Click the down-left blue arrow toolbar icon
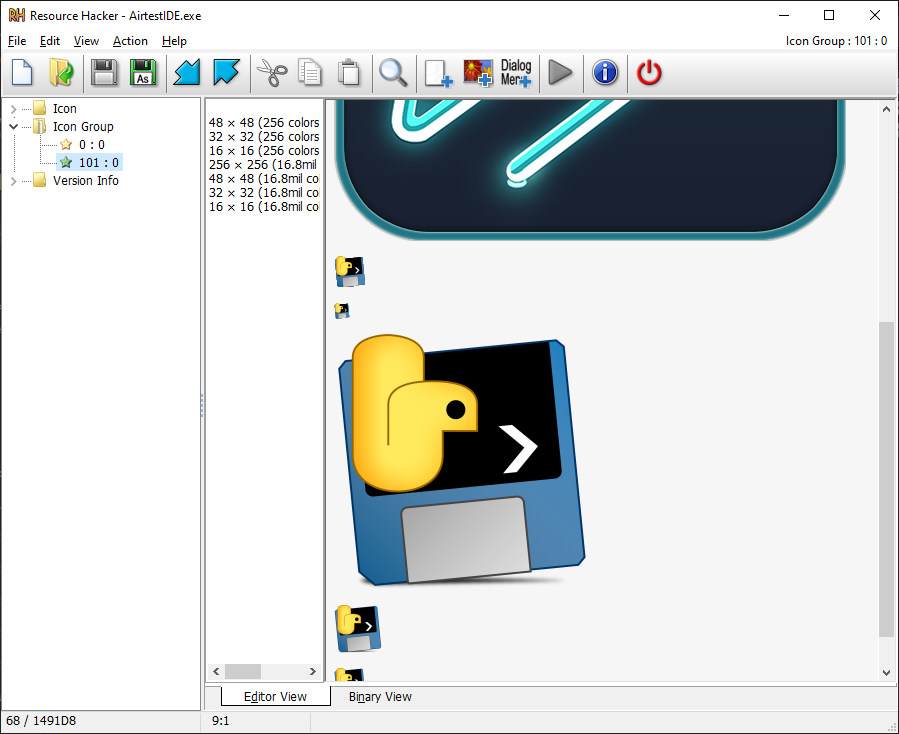Screen dimensions: 899x734 [x=187, y=73]
